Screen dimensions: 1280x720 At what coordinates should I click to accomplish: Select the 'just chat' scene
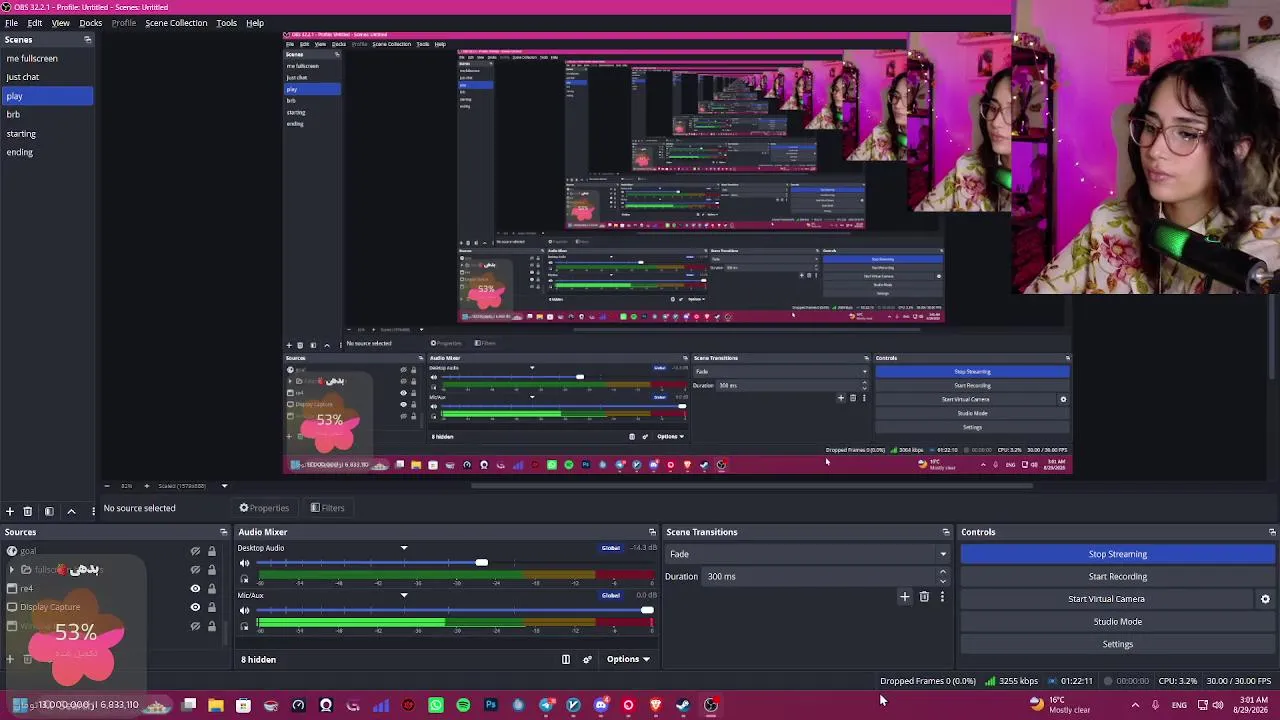(x=47, y=77)
